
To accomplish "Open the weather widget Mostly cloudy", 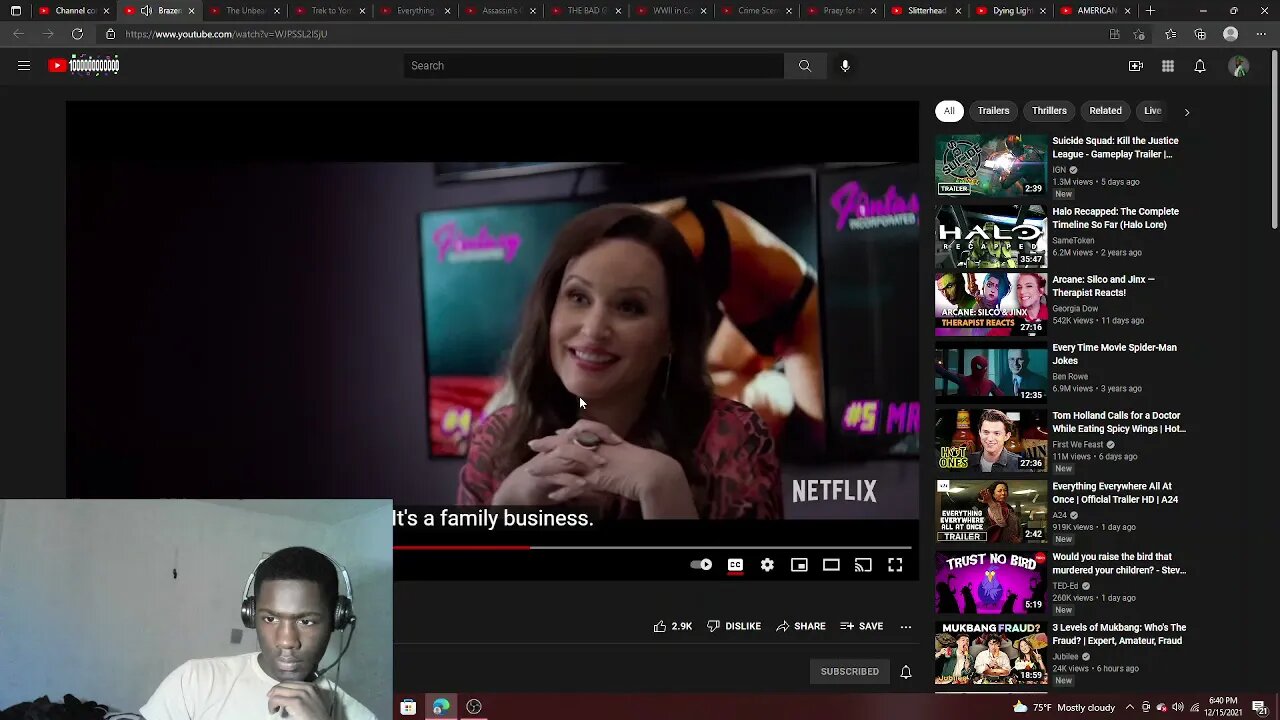I will (x=1063, y=707).
